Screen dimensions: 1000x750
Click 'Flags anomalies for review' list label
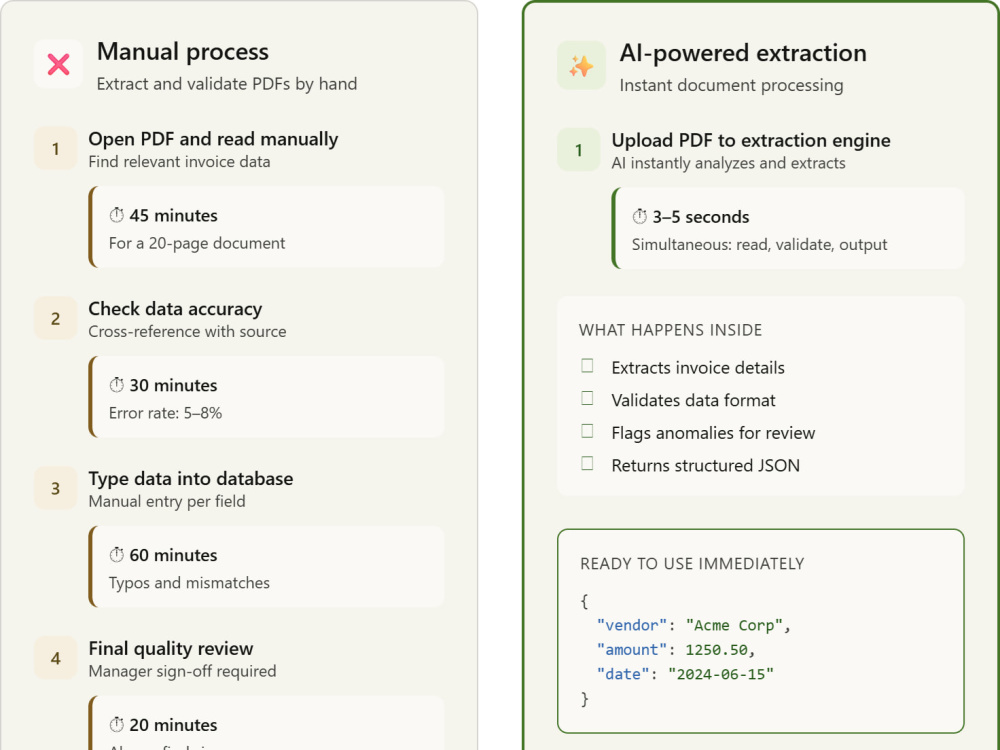[714, 432]
